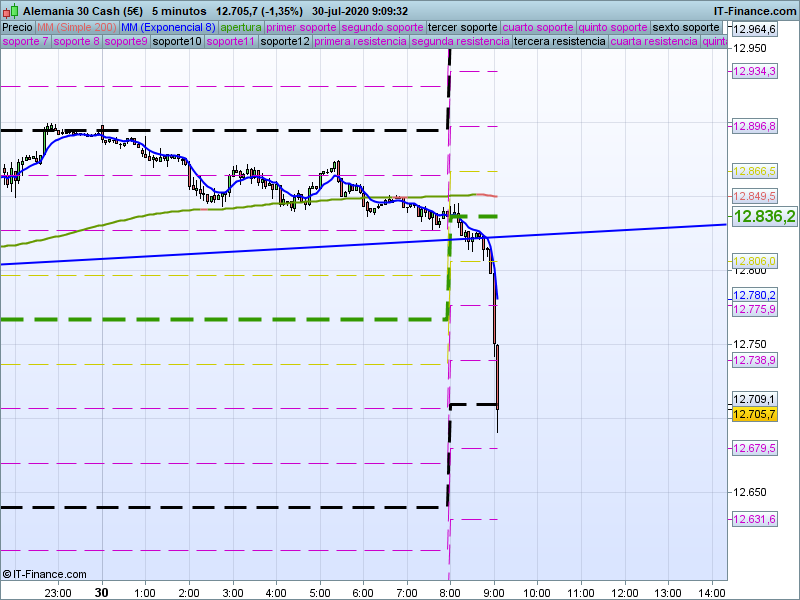Click the green 12.836,2 price tag

(763, 217)
